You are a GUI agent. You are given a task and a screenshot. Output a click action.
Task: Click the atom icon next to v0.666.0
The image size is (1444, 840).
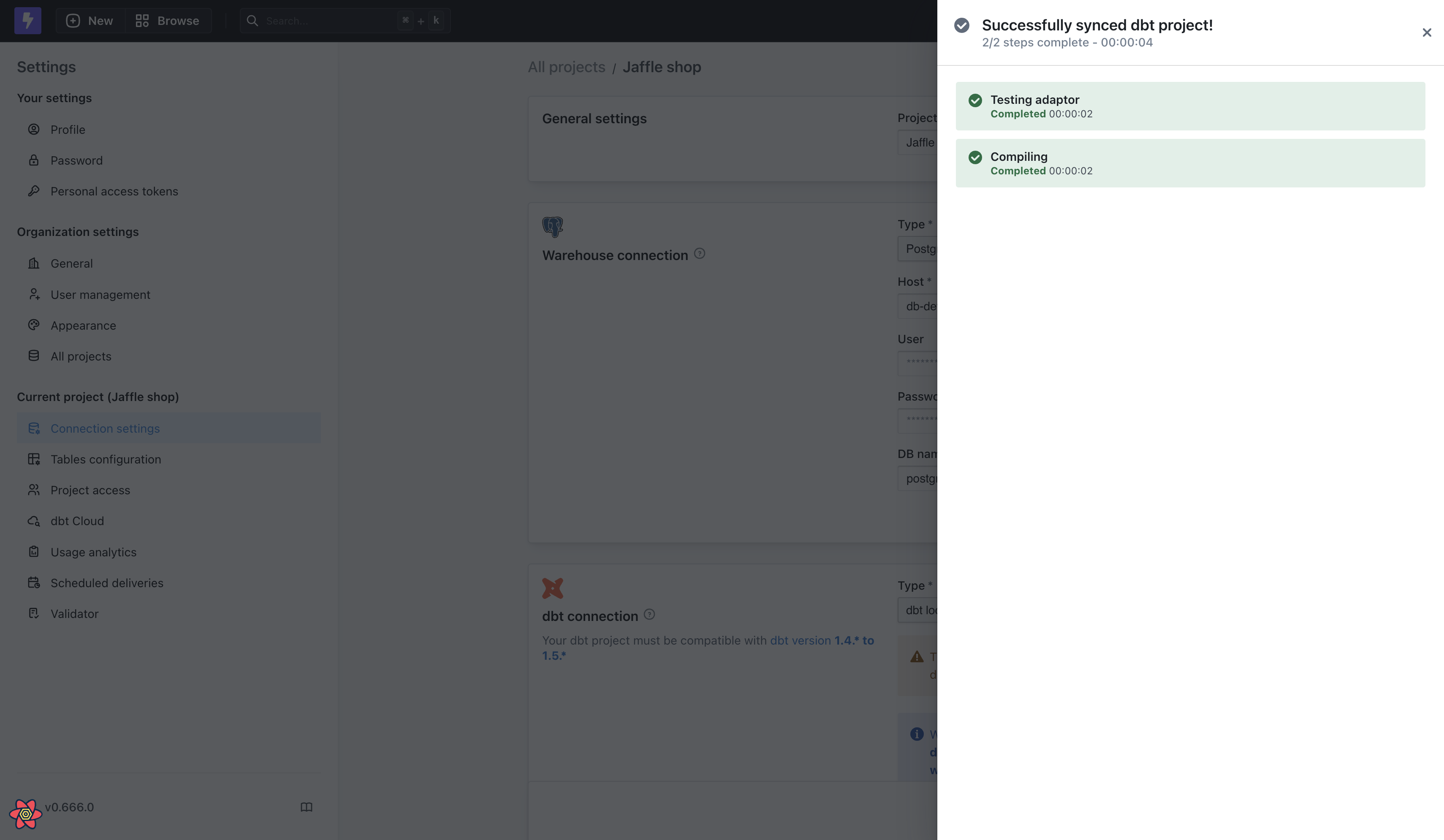pos(26,813)
